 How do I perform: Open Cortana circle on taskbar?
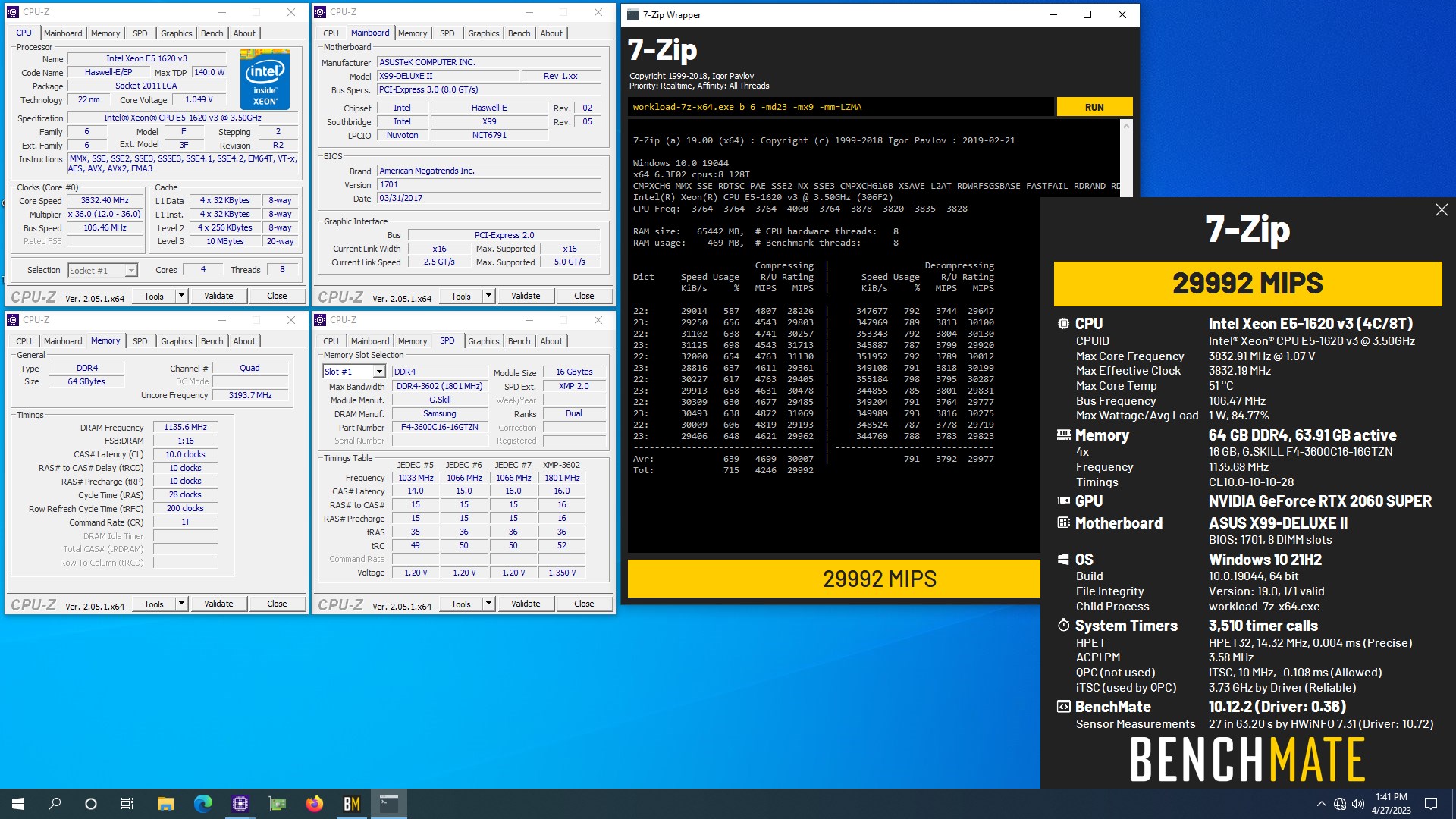coord(91,804)
